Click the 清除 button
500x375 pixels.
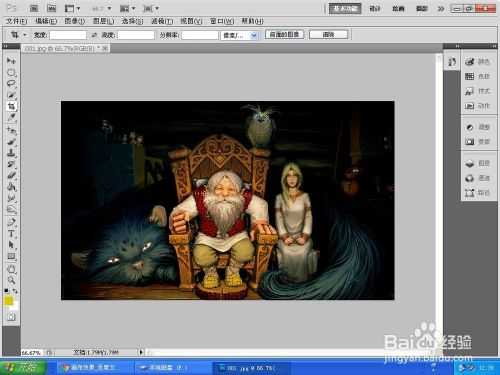[x=328, y=34]
